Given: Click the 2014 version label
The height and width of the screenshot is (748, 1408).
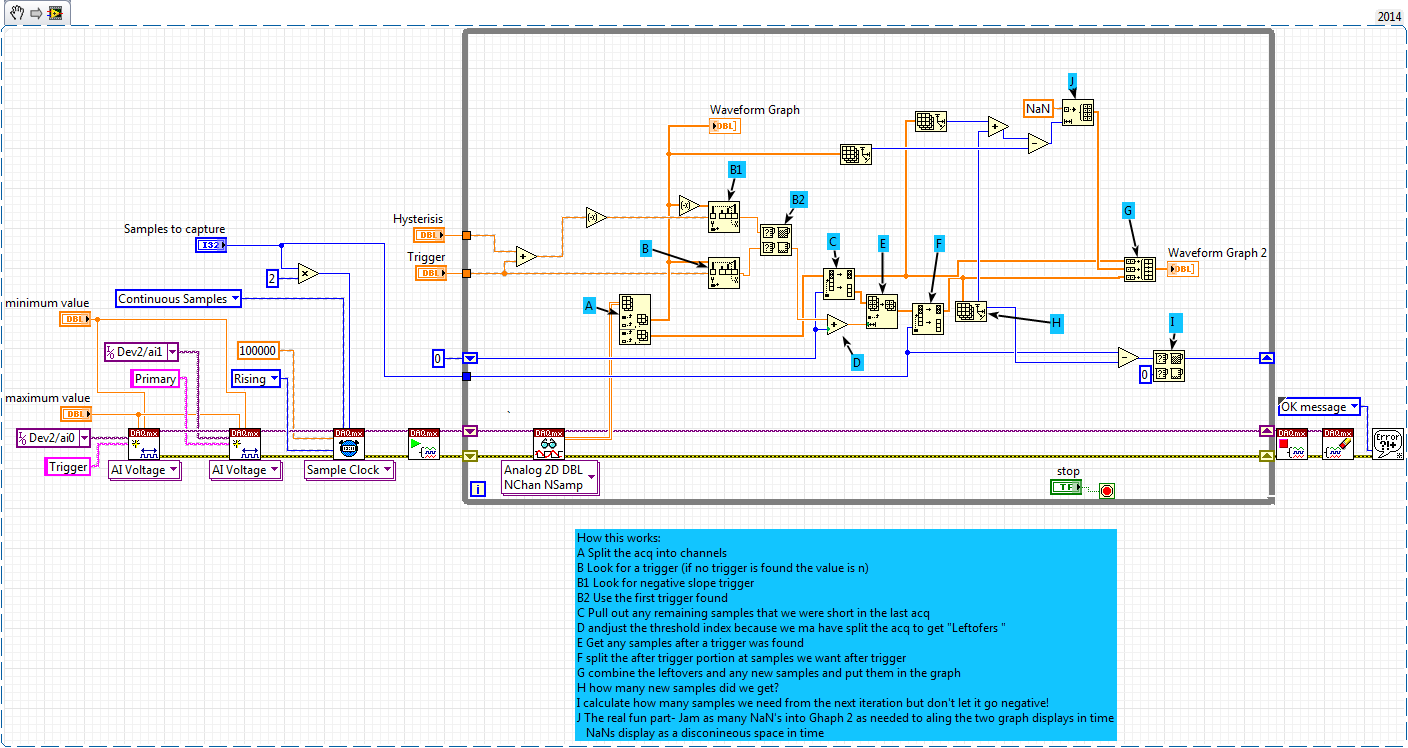Looking at the screenshot, I should click(1390, 16).
